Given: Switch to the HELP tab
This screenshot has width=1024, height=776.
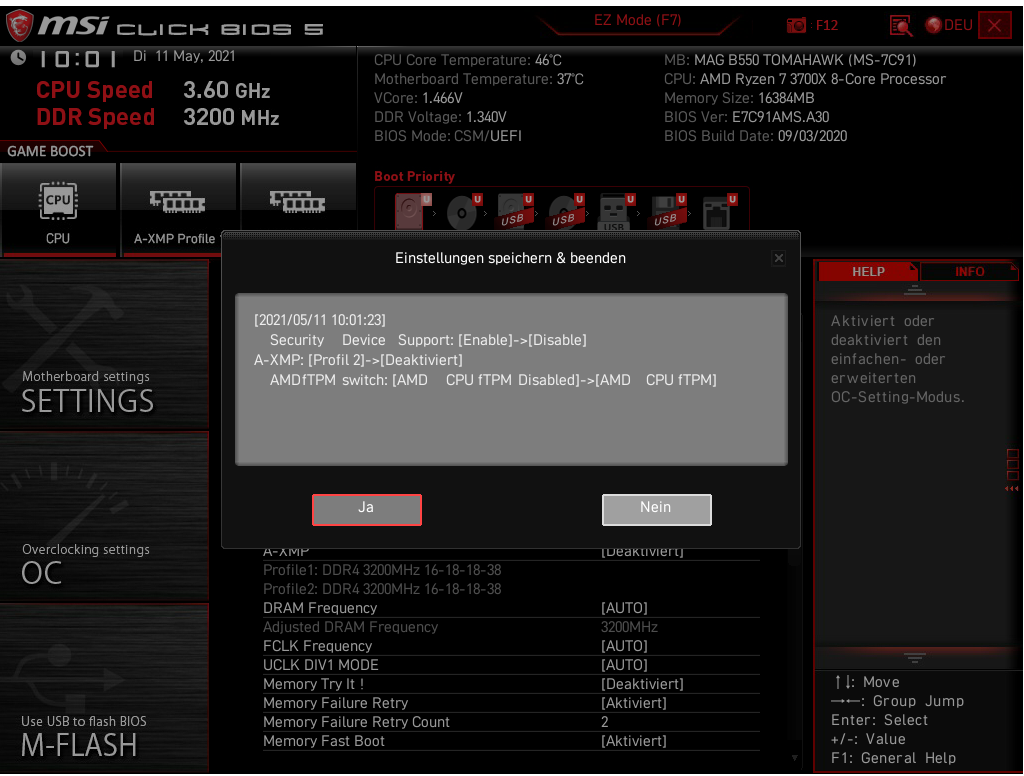Looking at the screenshot, I should pos(868,272).
